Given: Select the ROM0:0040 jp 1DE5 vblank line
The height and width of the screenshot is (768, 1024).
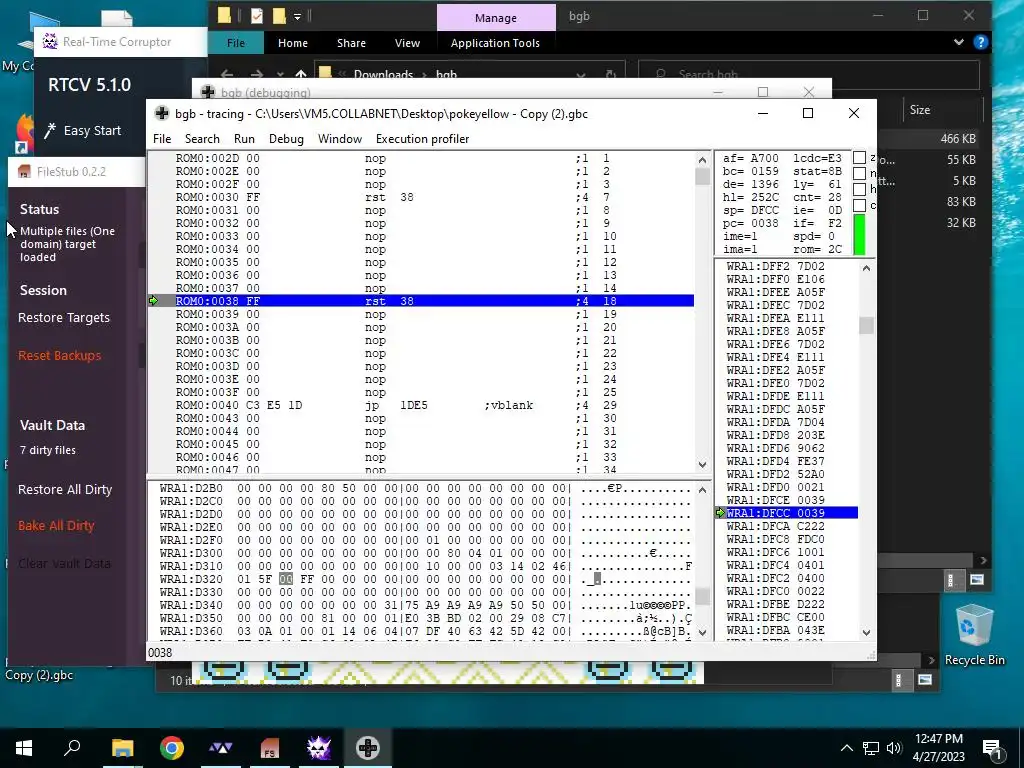Looking at the screenshot, I should 434,405.
